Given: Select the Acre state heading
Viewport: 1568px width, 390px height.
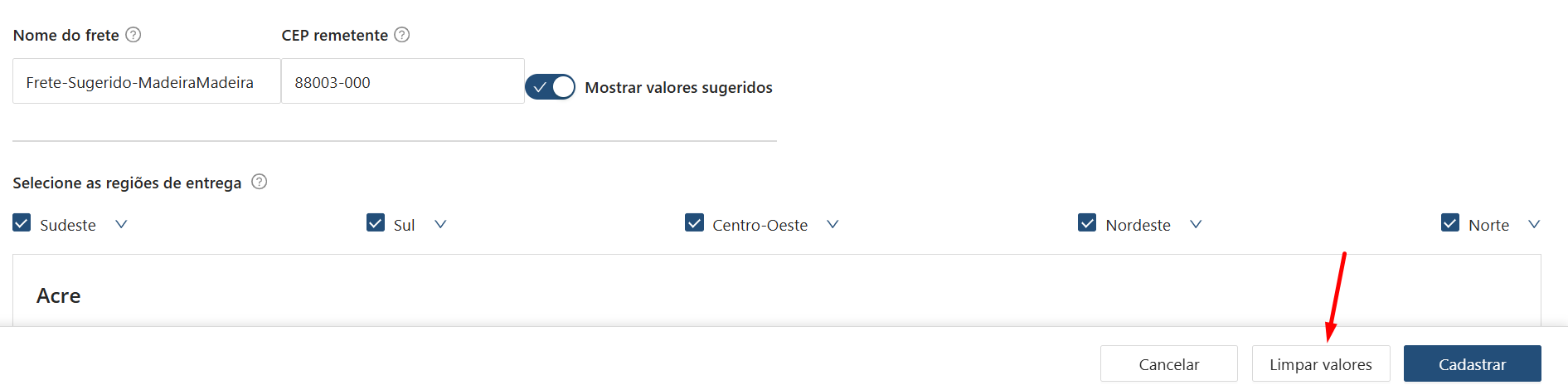Looking at the screenshot, I should tap(59, 296).
